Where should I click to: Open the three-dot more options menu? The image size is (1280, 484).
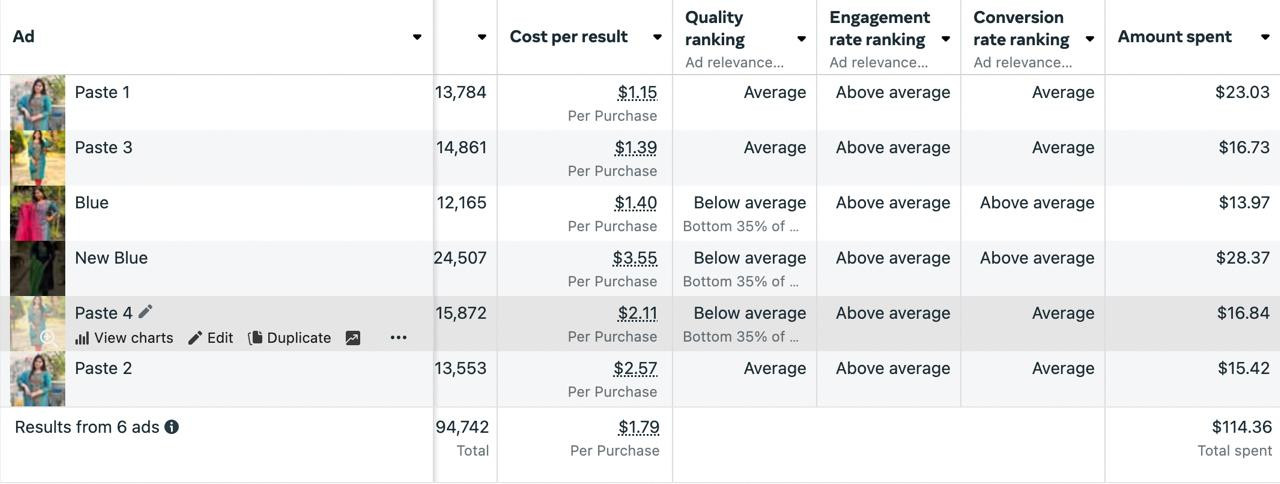[x=399, y=338]
